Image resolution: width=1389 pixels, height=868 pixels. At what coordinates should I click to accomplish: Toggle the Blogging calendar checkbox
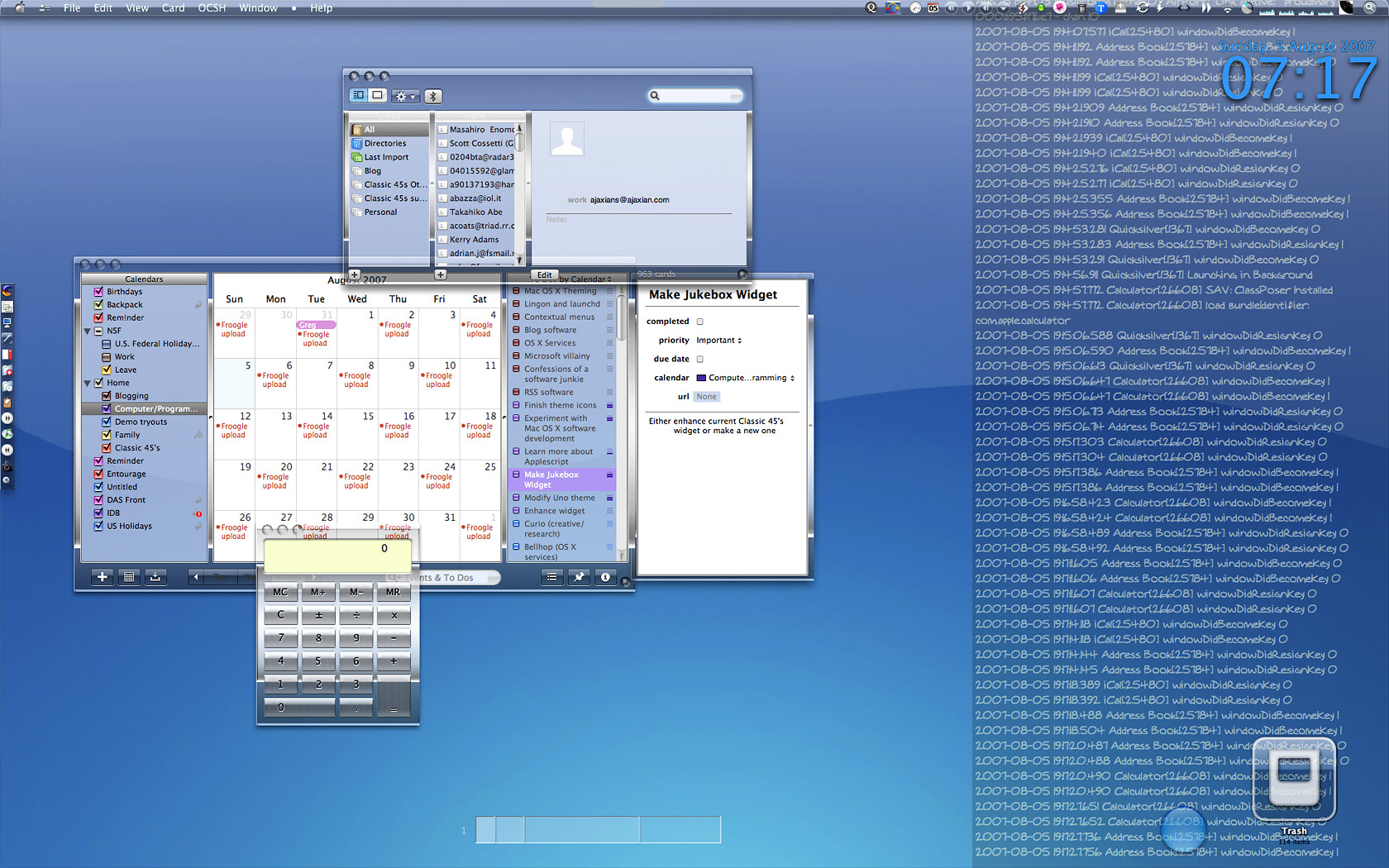pos(107,396)
